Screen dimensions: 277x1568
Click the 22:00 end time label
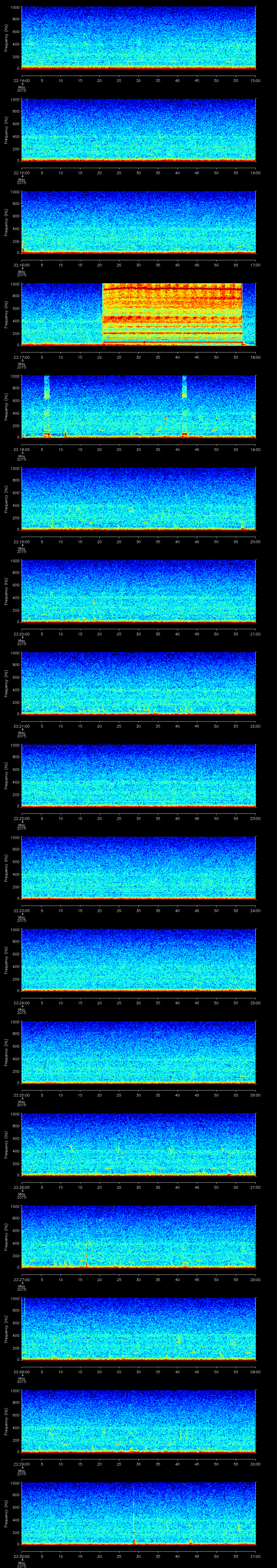click(x=256, y=726)
